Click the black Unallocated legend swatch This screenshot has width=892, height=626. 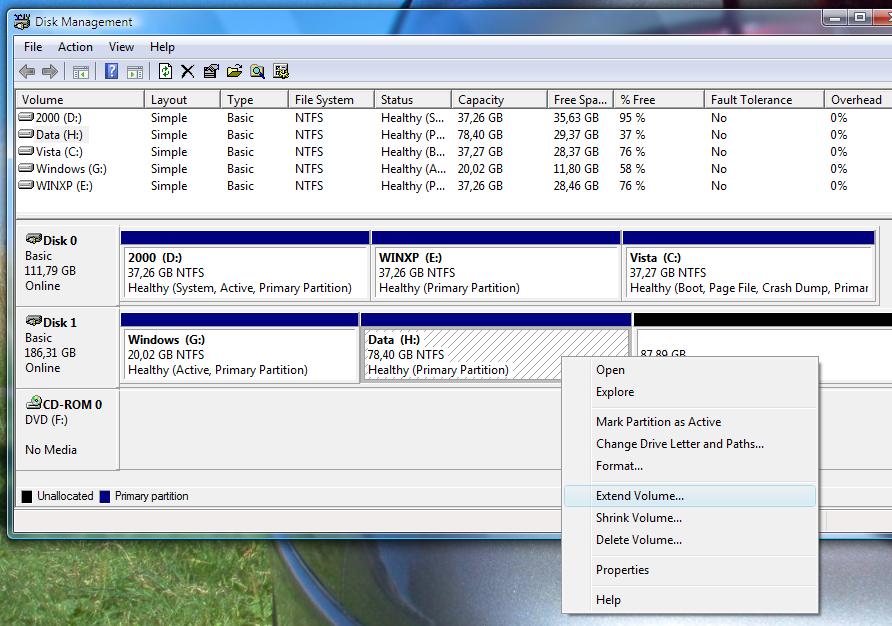[27, 496]
